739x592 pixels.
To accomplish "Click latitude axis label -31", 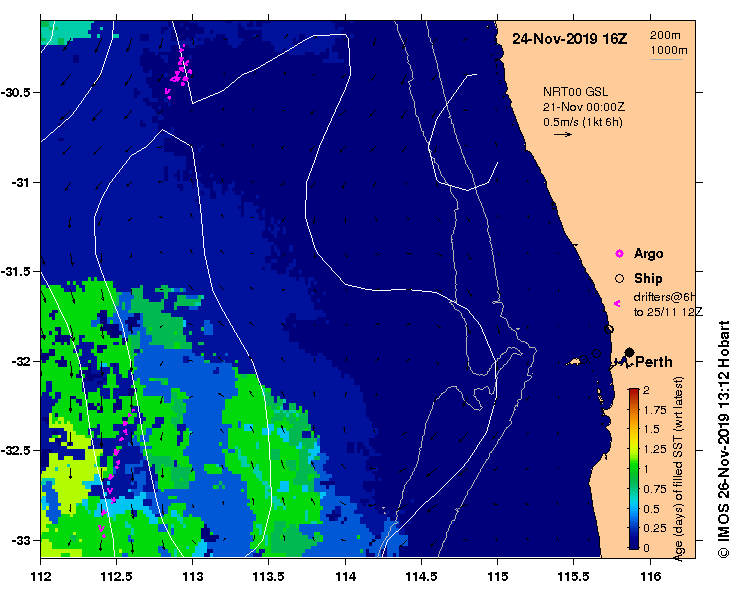I will (x=19, y=182).
